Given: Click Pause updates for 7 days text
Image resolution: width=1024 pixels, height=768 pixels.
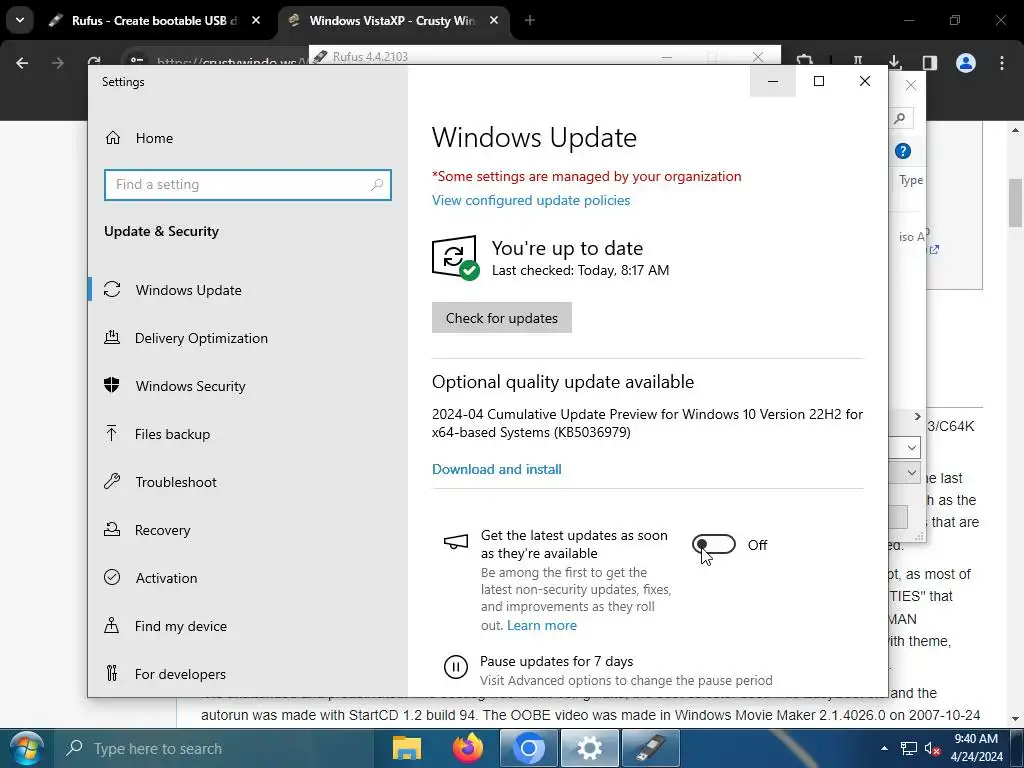Looking at the screenshot, I should point(556,662).
